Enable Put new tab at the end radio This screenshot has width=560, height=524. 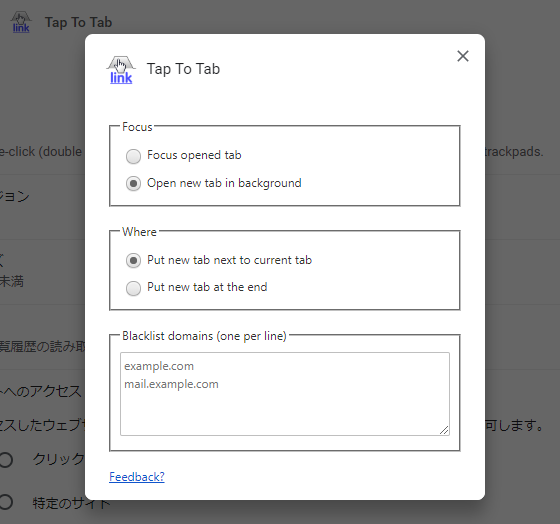tap(133, 288)
